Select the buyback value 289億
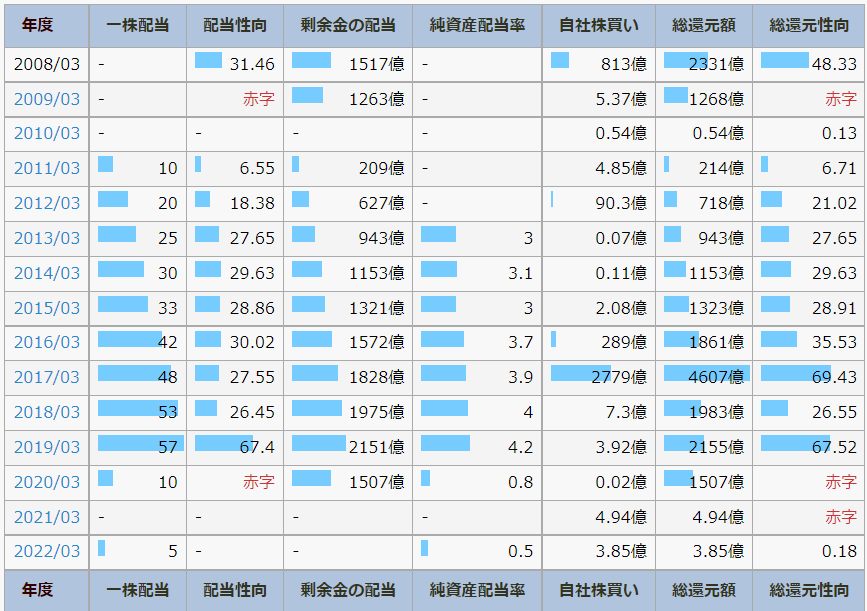This screenshot has width=867, height=611. point(624,342)
